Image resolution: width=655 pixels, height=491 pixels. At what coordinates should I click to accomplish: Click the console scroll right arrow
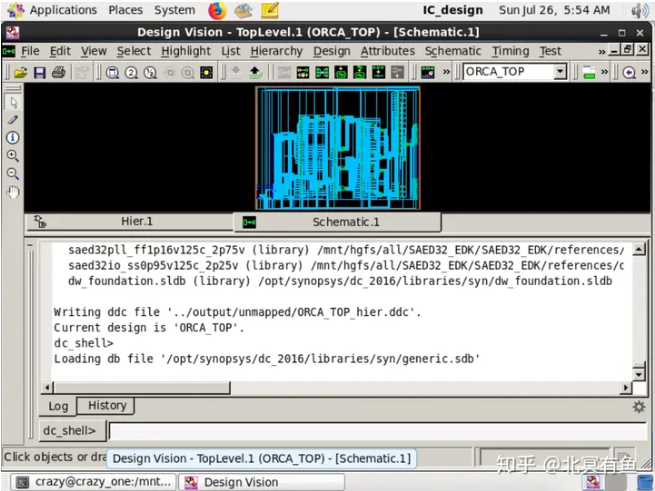coord(625,388)
